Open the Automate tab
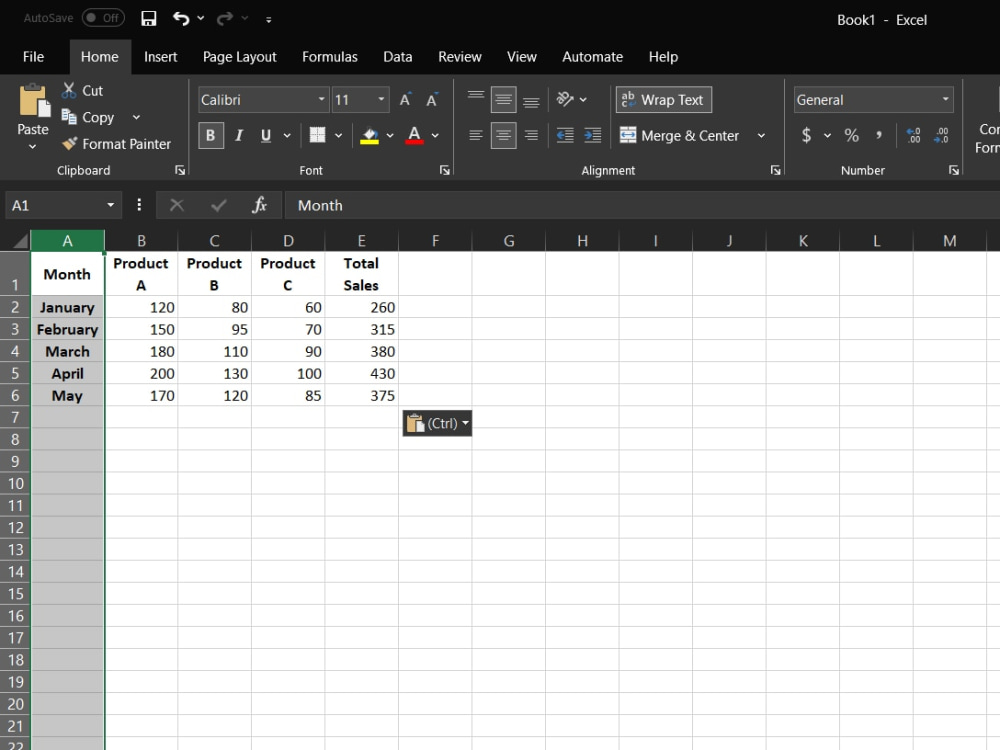Viewport: 1000px width, 750px height. click(592, 57)
